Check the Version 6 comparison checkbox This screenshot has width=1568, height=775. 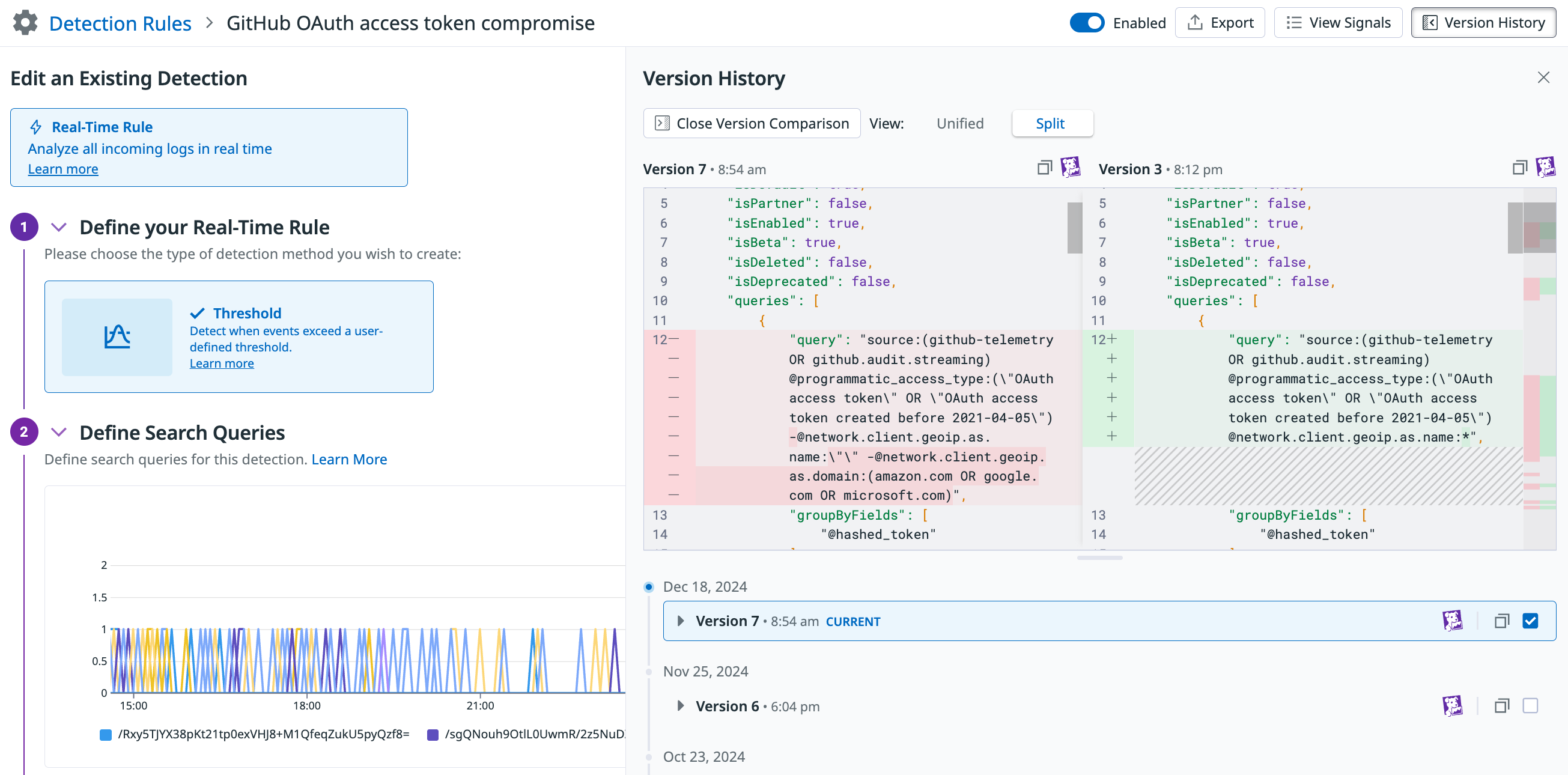click(1530, 706)
